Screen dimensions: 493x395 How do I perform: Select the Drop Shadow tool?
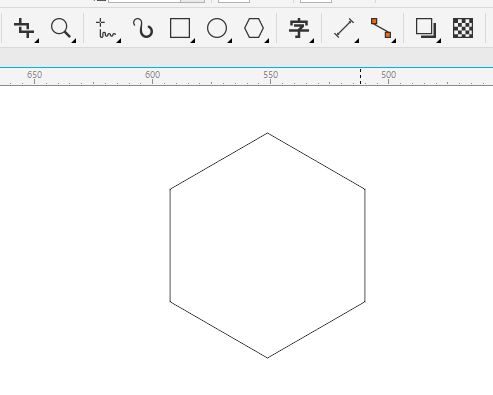pos(426,28)
